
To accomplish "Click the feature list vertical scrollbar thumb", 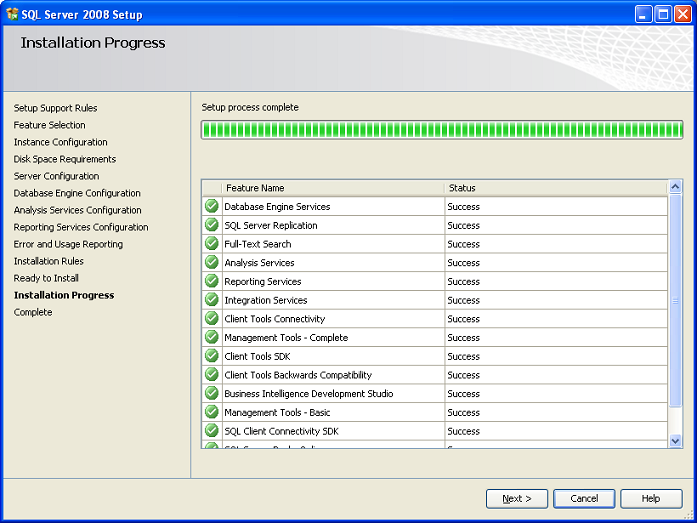I will click(675, 300).
